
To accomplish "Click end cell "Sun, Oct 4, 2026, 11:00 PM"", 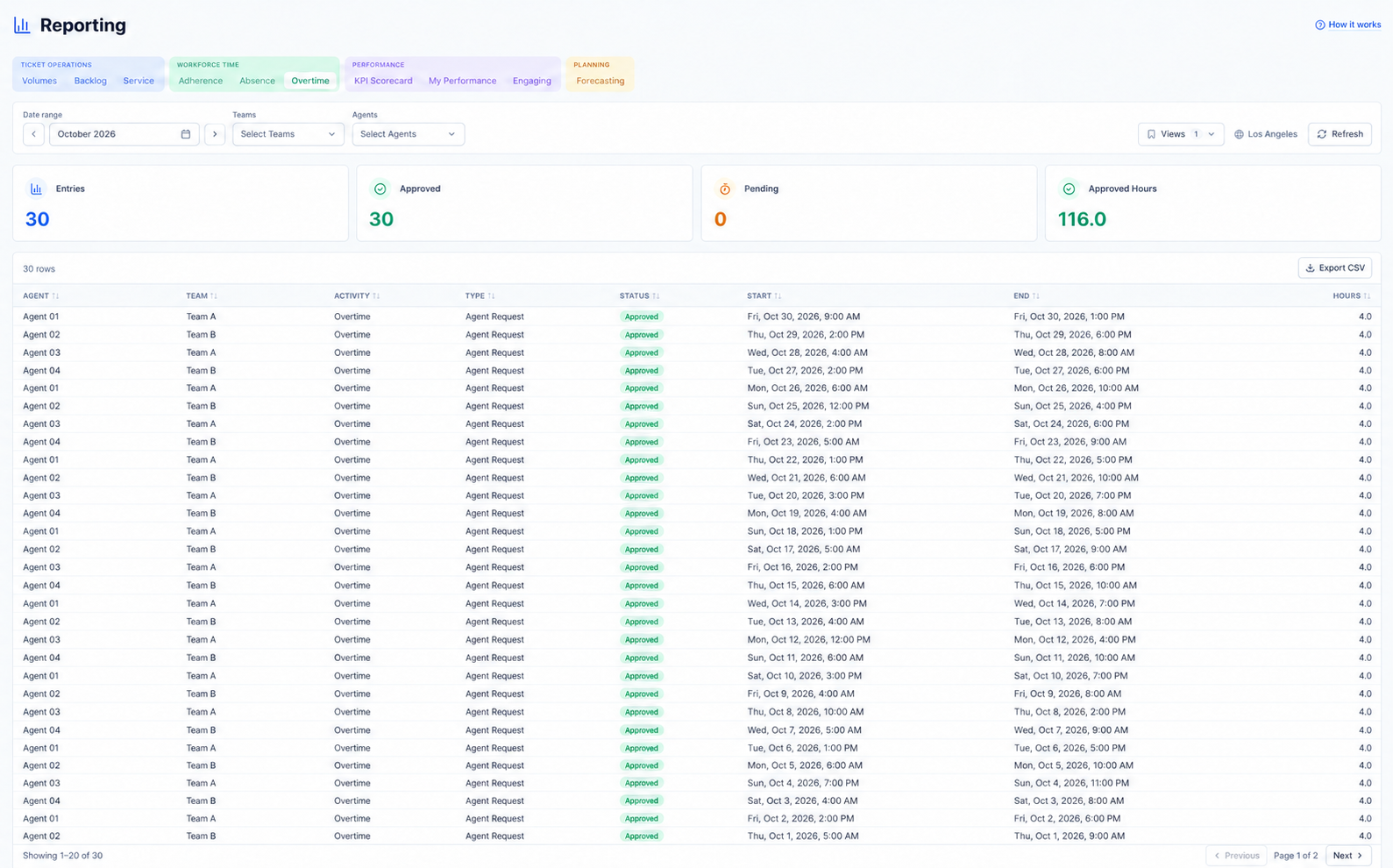I will point(1071,784).
